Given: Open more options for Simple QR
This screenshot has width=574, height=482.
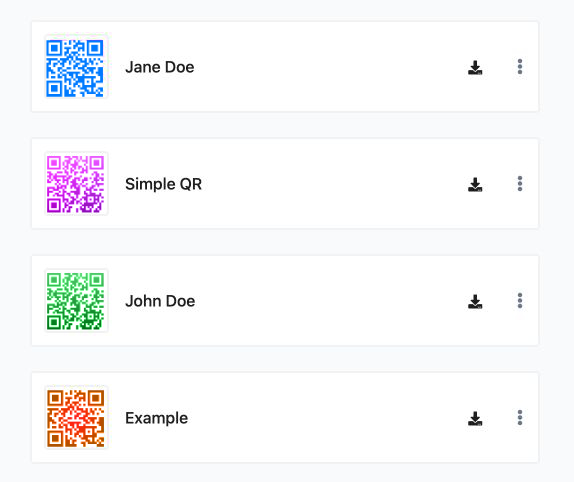Looking at the screenshot, I should 520,183.
